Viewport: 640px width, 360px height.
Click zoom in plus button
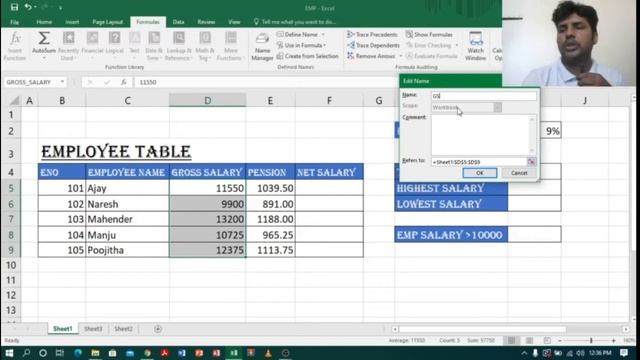(613, 340)
